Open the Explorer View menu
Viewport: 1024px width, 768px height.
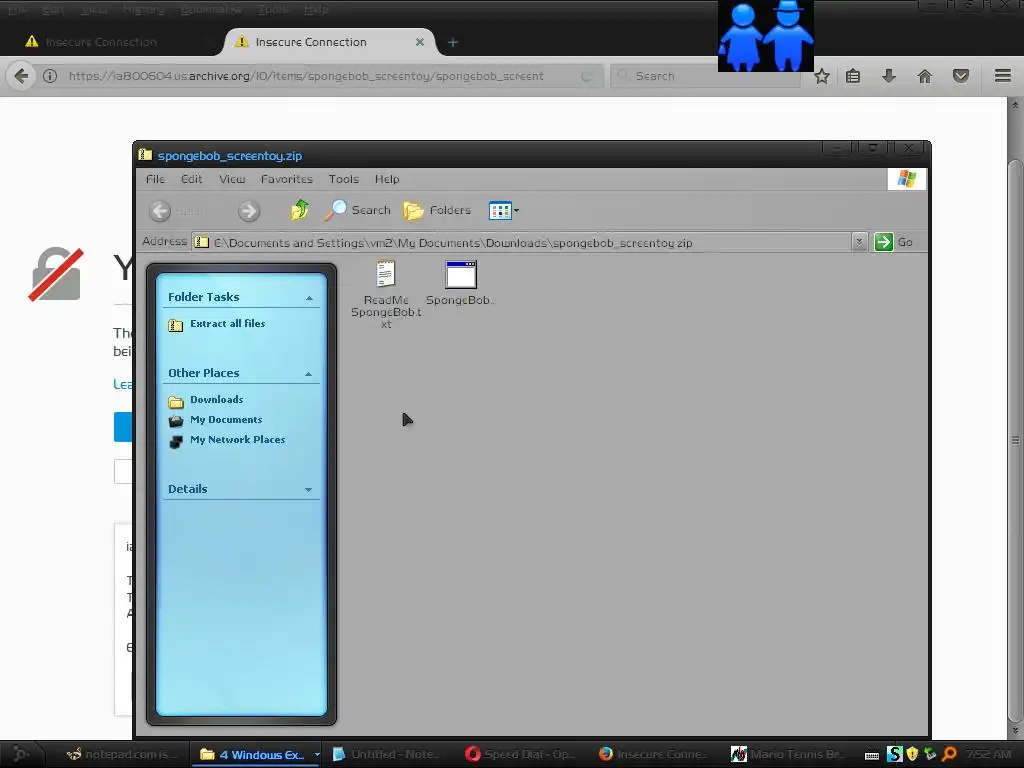(x=232, y=179)
